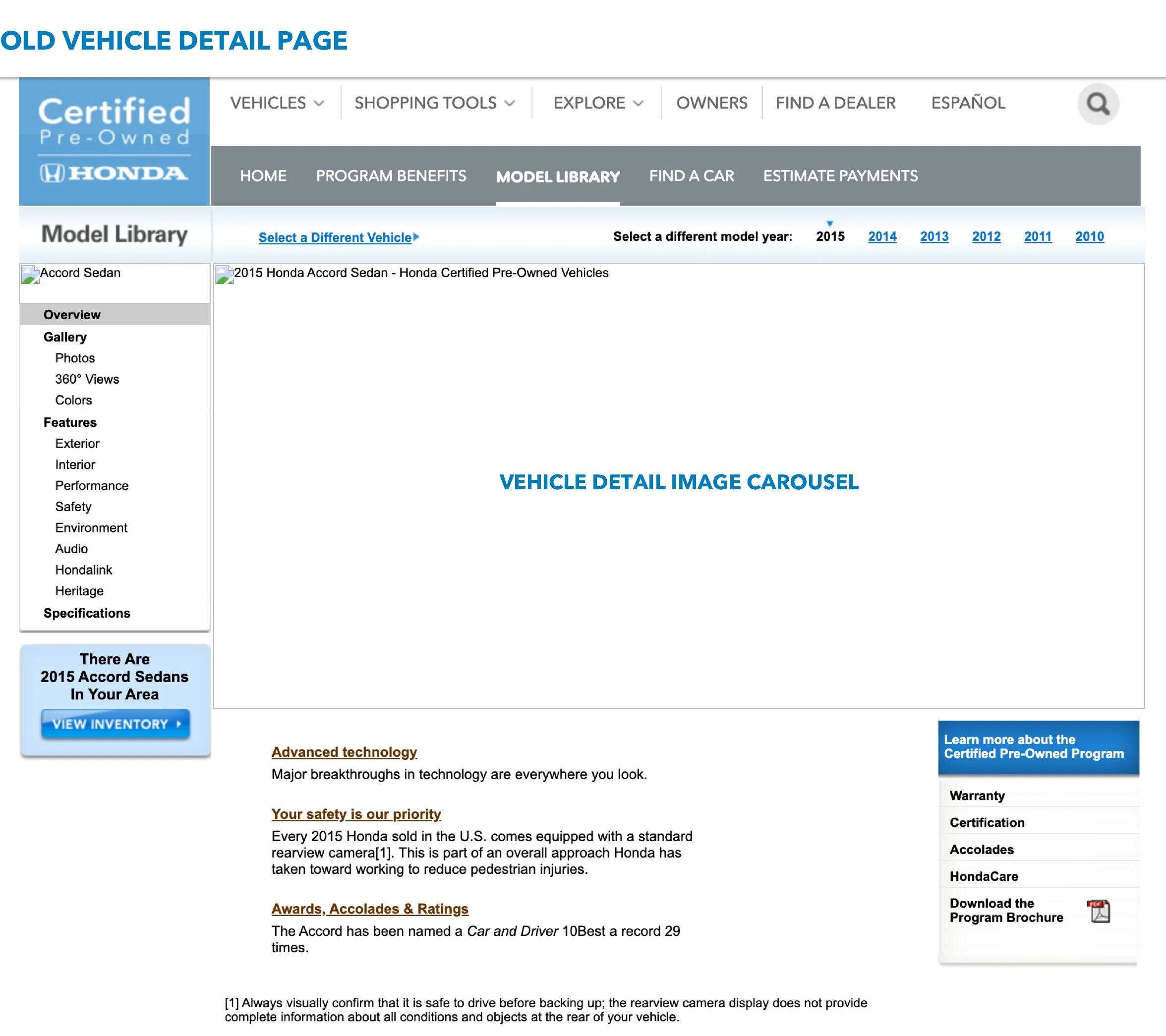Select model year 2012
1166x1036 pixels.
click(x=987, y=236)
